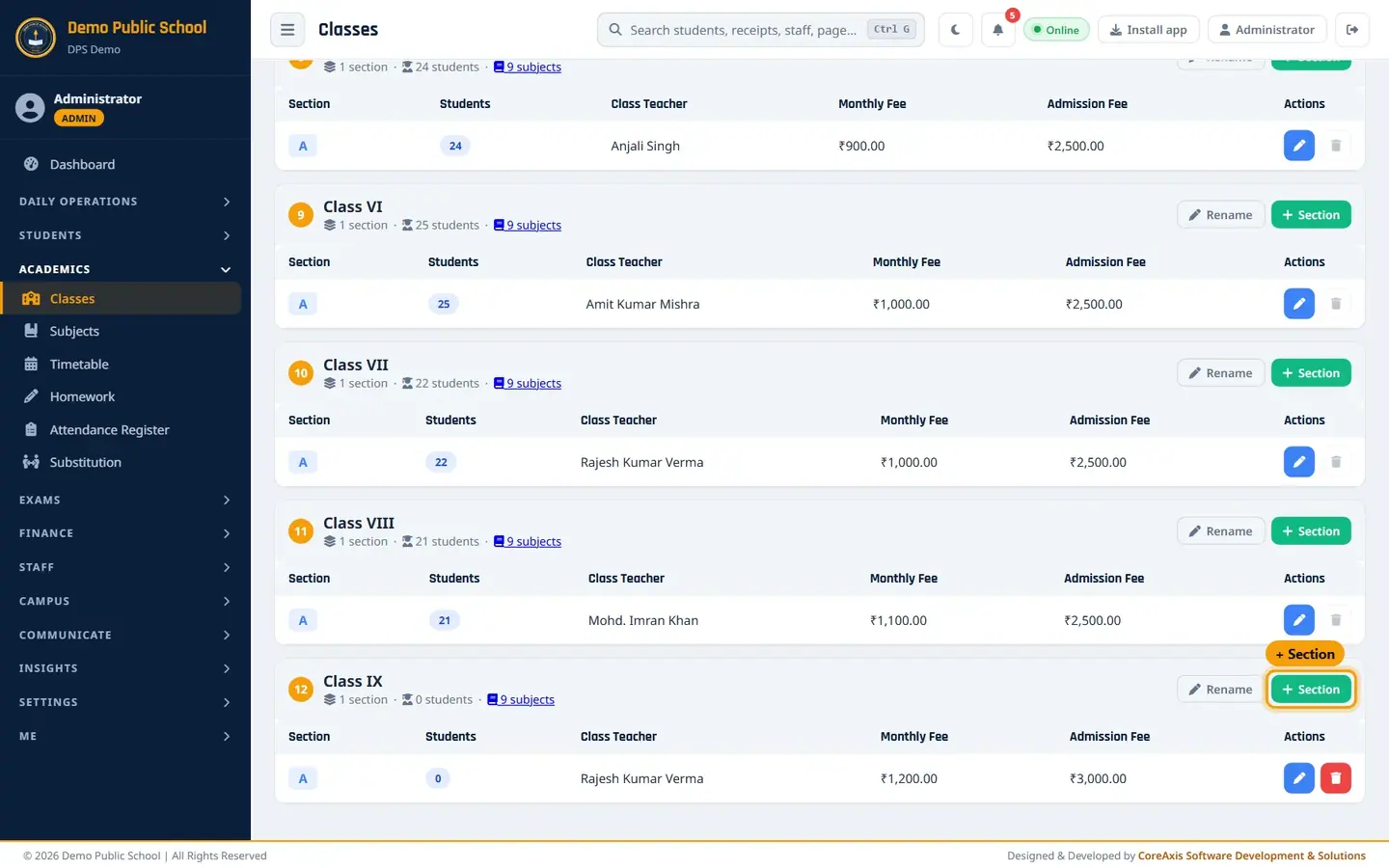Delete Class VIII section A trash icon
The width and height of the screenshot is (1389, 868).
click(x=1336, y=620)
